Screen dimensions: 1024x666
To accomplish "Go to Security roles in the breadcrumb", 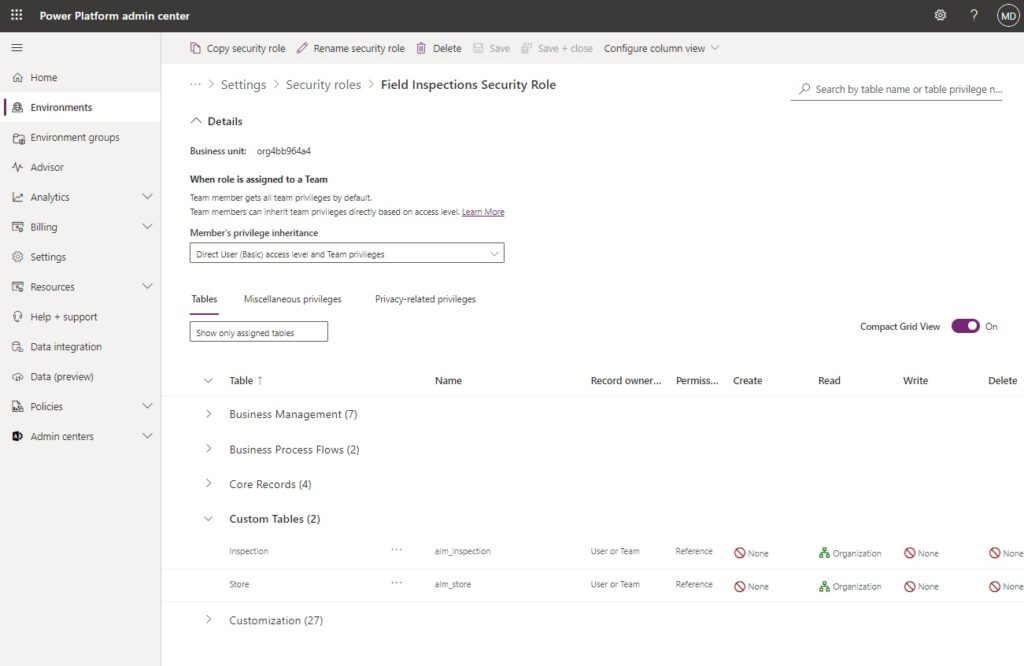I will pos(323,85).
